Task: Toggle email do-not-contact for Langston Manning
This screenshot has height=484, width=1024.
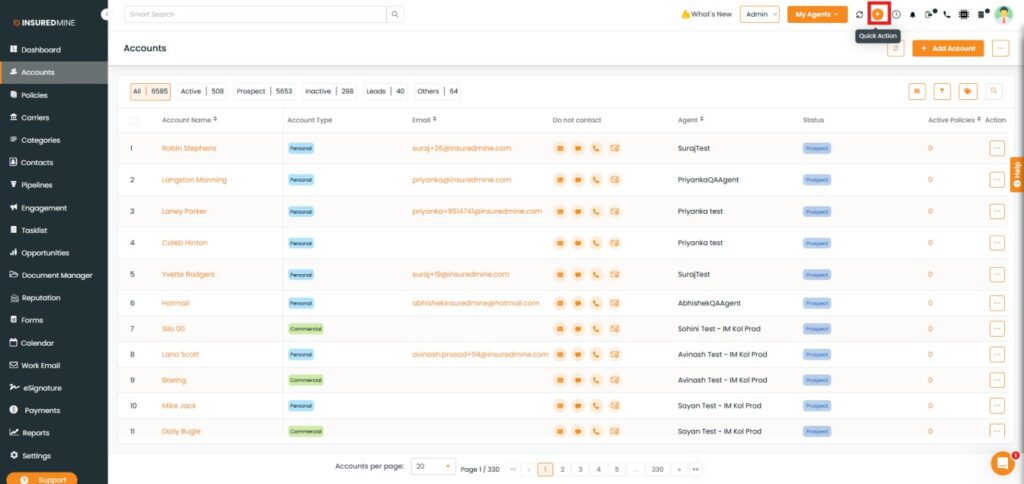Action: (x=614, y=180)
